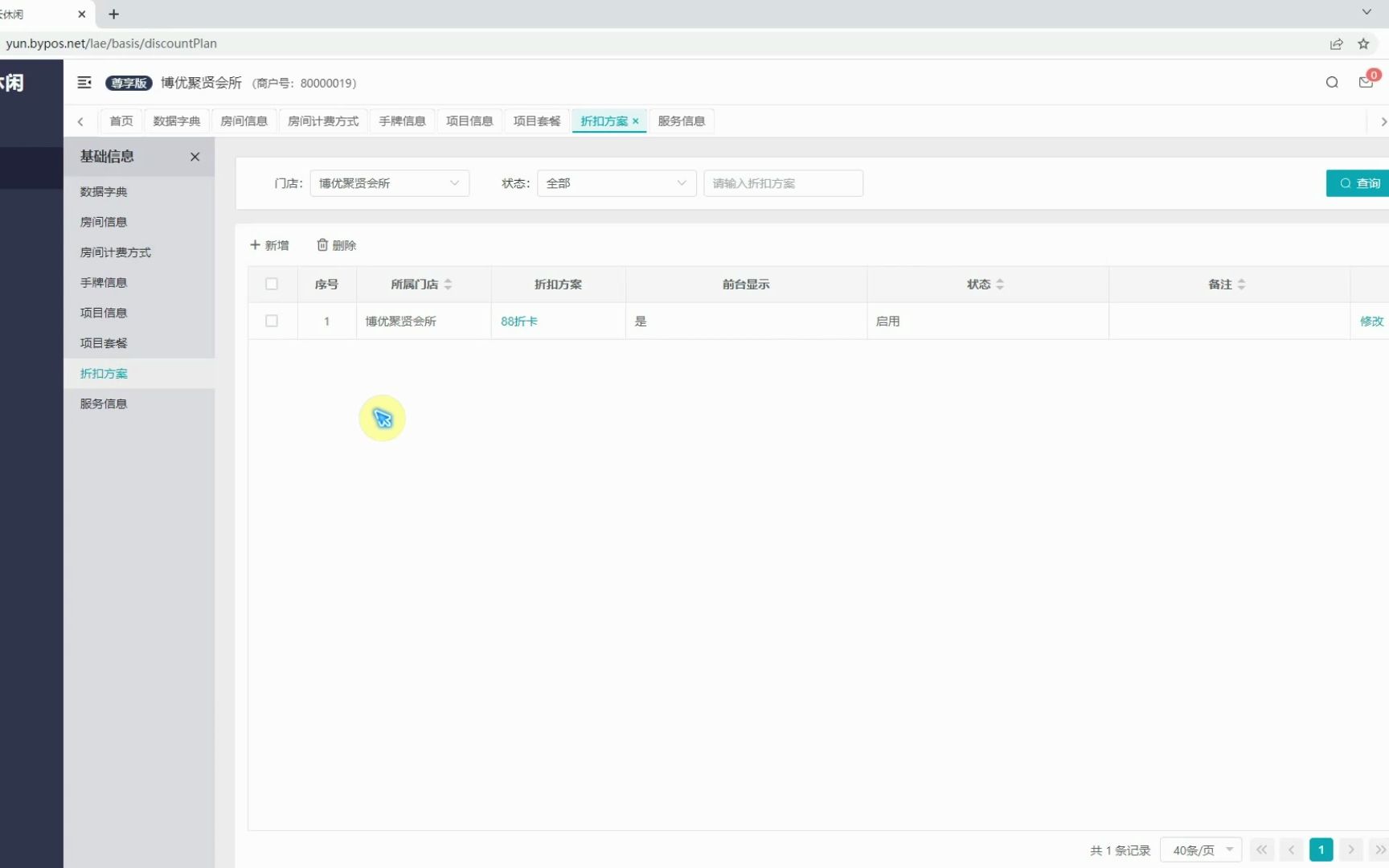The image size is (1389, 868).
Task: Switch to the 数据字典 tab
Action: pyautogui.click(x=177, y=121)
